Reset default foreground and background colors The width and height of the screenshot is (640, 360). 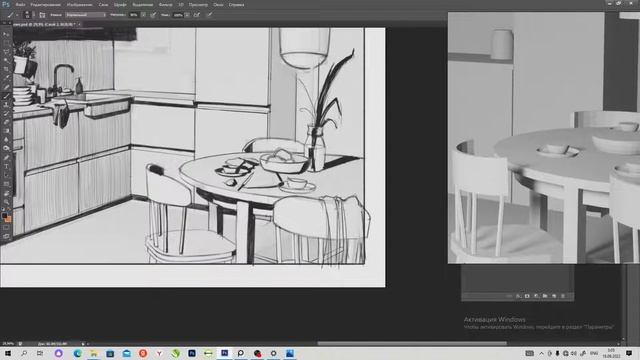click(3, 210)
